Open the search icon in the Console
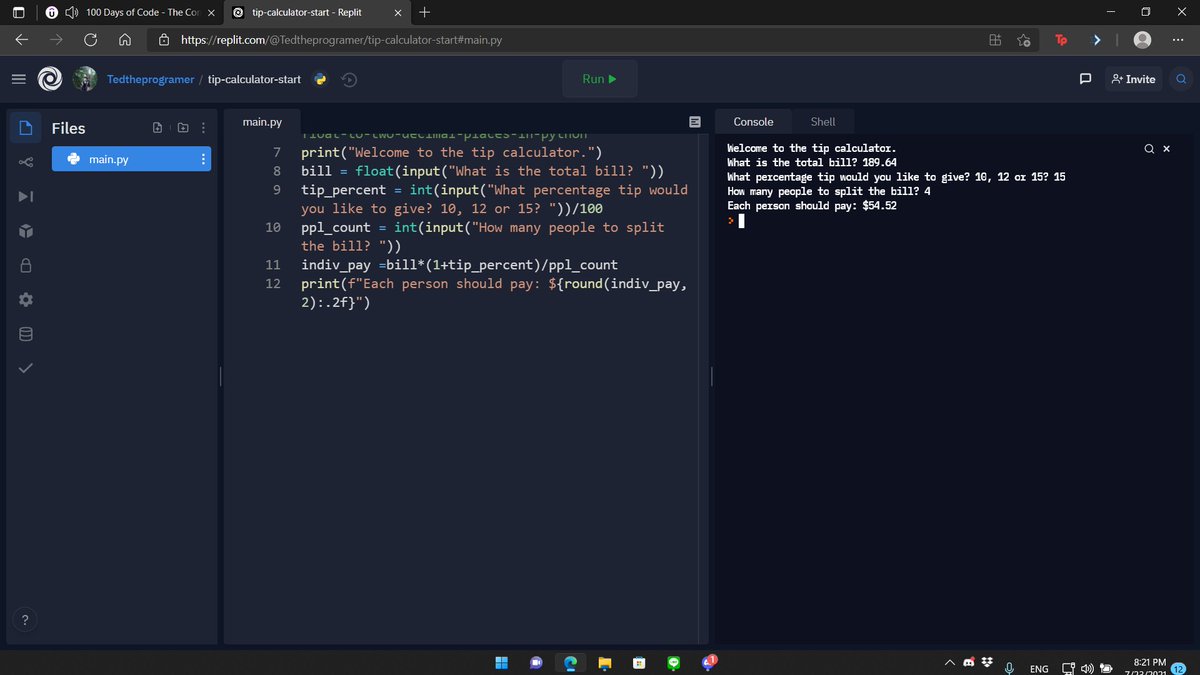1200x675 pixels. point(1149,148)
